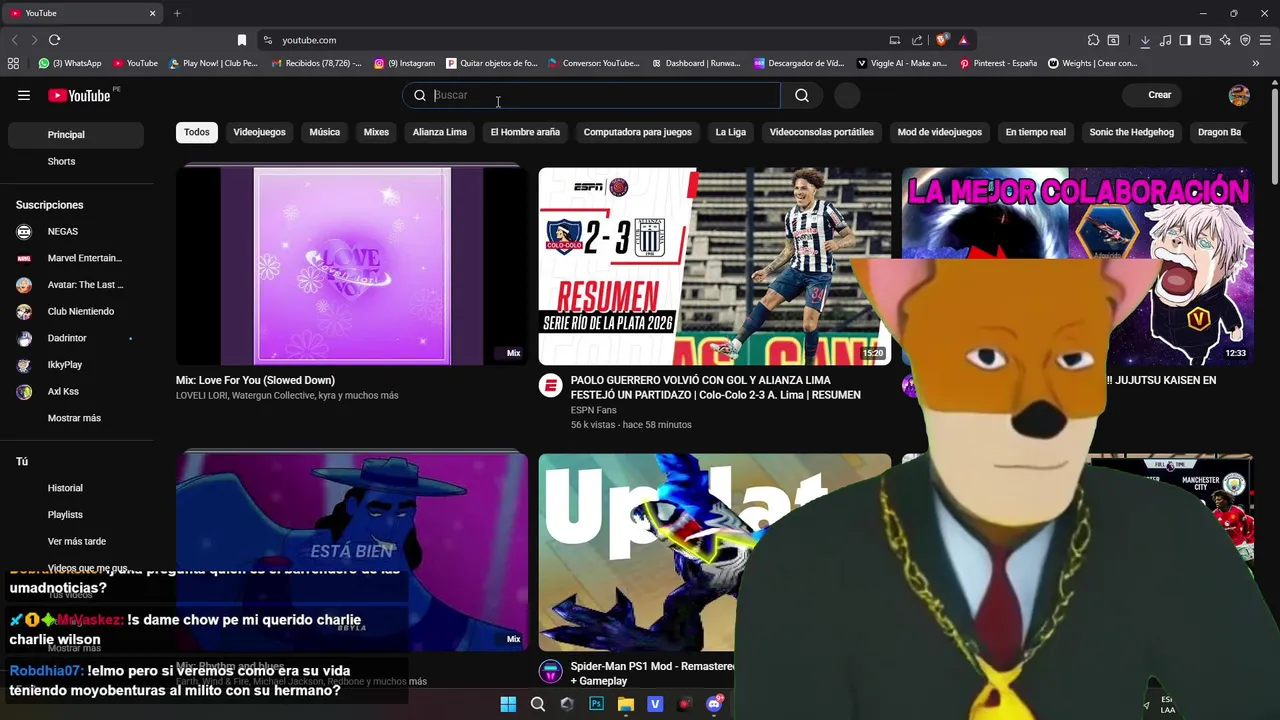Viewport: 1280px width, 720px height.
Task: Click the Brave Rewards triangle icon
Action: (x=963, y=40)
